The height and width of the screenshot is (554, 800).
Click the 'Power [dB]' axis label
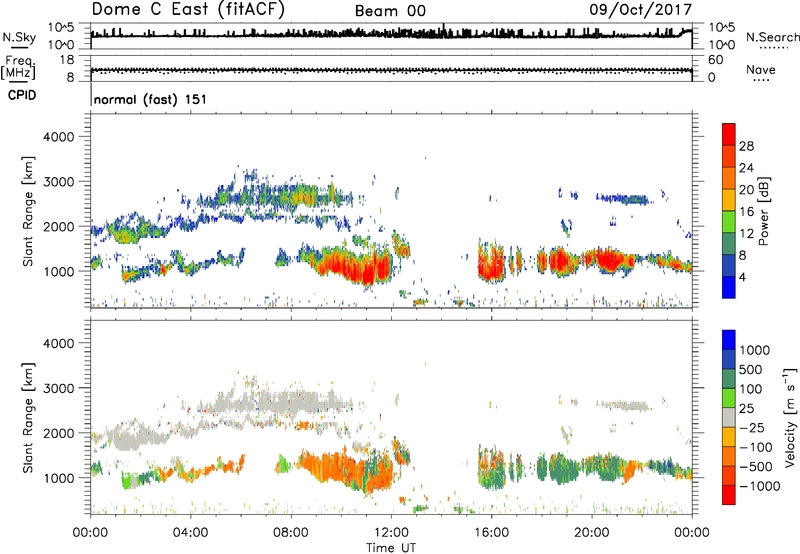[764, 211]
